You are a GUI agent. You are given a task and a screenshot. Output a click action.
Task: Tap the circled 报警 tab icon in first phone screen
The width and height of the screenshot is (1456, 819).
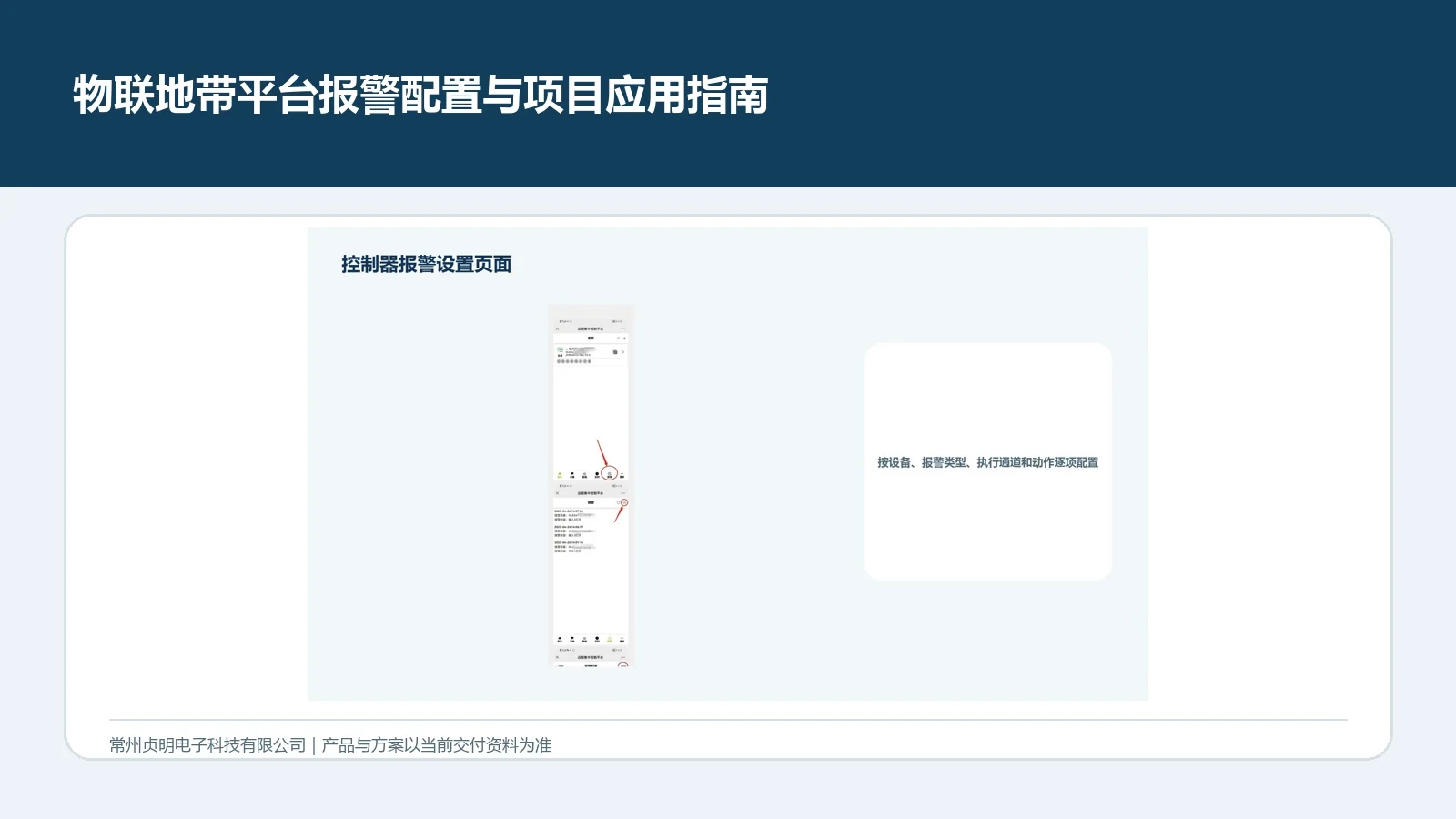pyautogui.click(x=610, y=473)
